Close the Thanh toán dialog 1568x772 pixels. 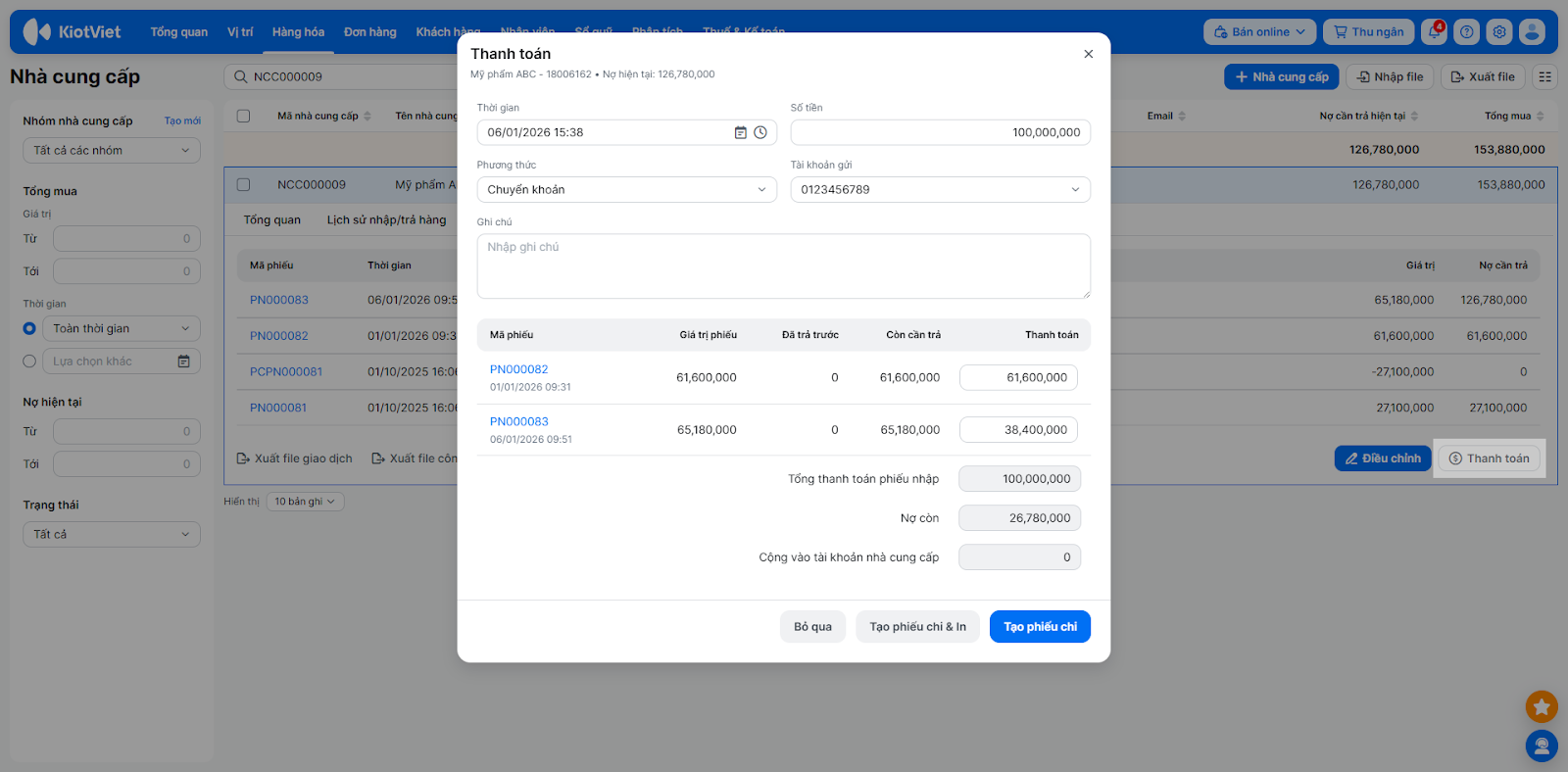pyautogui.click(x=1088, y=54)
